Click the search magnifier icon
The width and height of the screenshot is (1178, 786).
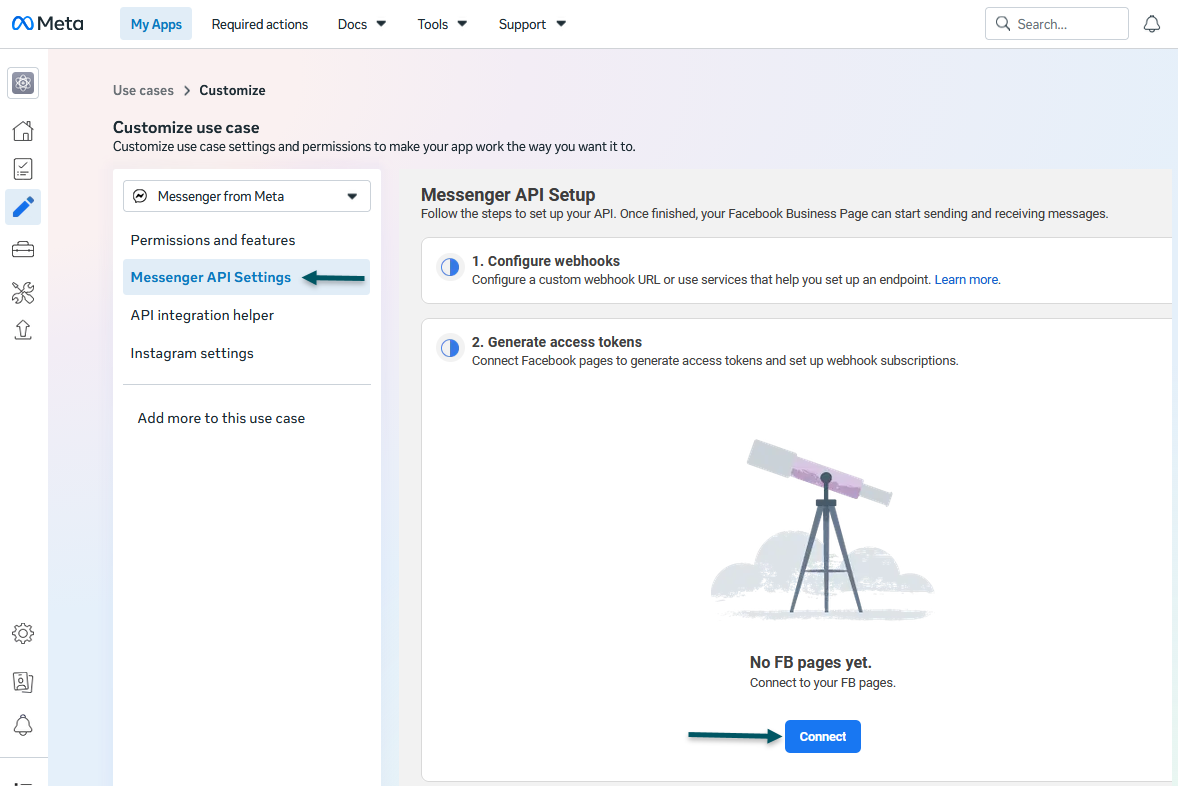1003,23
